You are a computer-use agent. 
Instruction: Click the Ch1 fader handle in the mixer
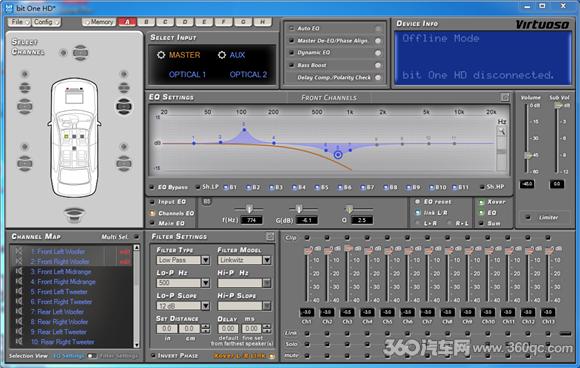click(307, 251)
